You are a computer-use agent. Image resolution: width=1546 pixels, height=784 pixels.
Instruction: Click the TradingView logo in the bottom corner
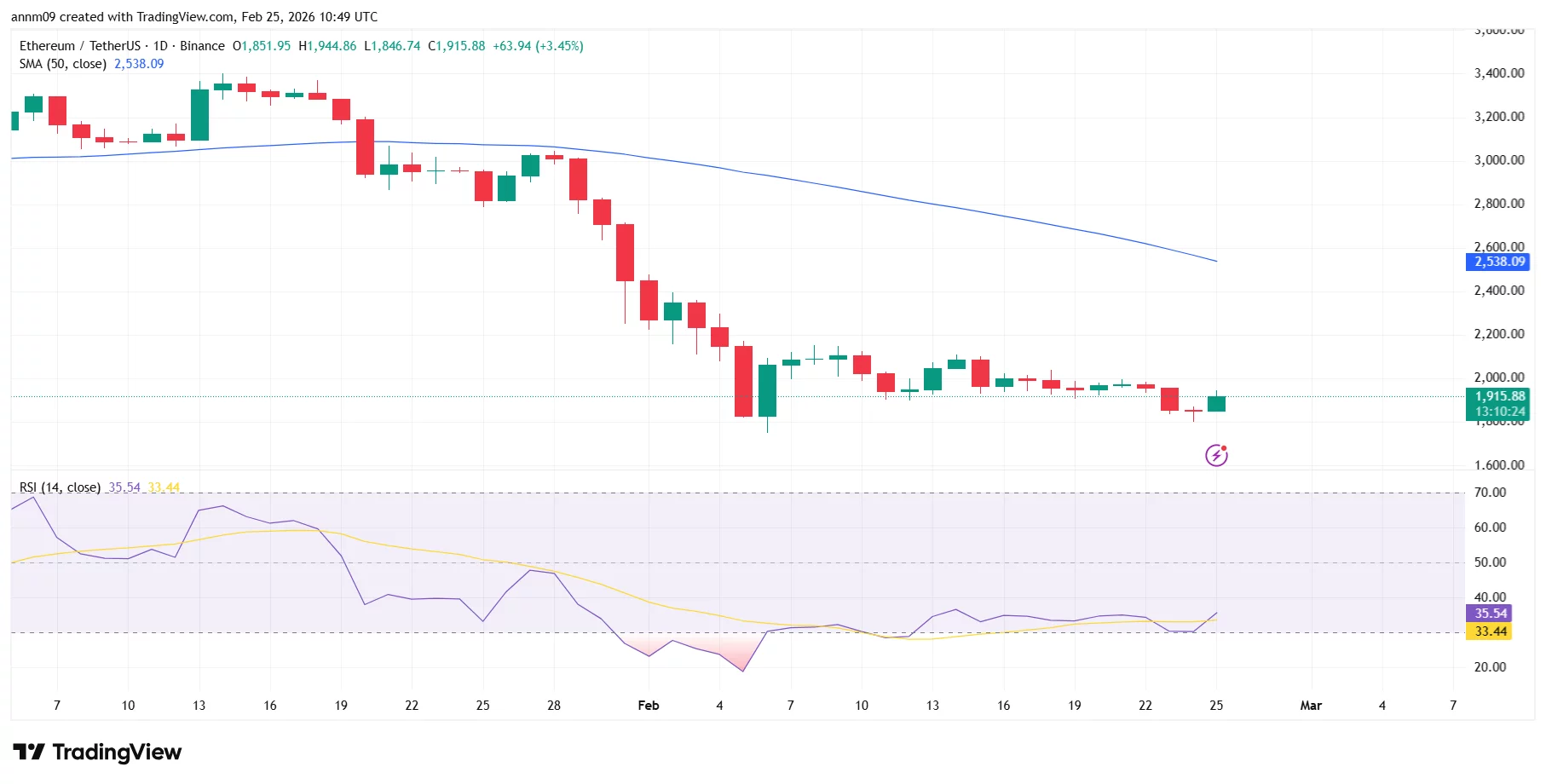(x=96, y=752)
